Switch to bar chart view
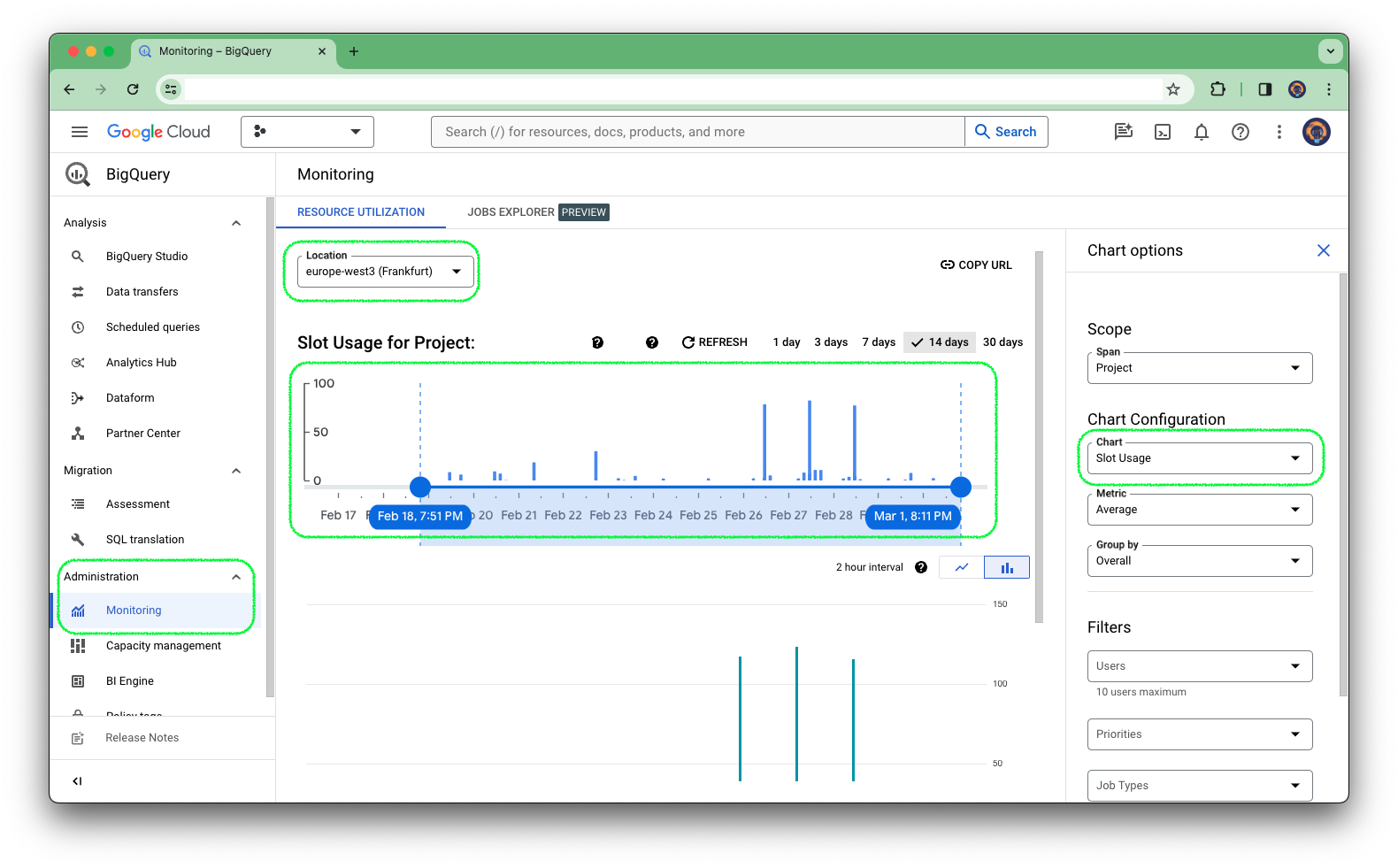Screen dimensions: 1398x868 [1007, 567]
